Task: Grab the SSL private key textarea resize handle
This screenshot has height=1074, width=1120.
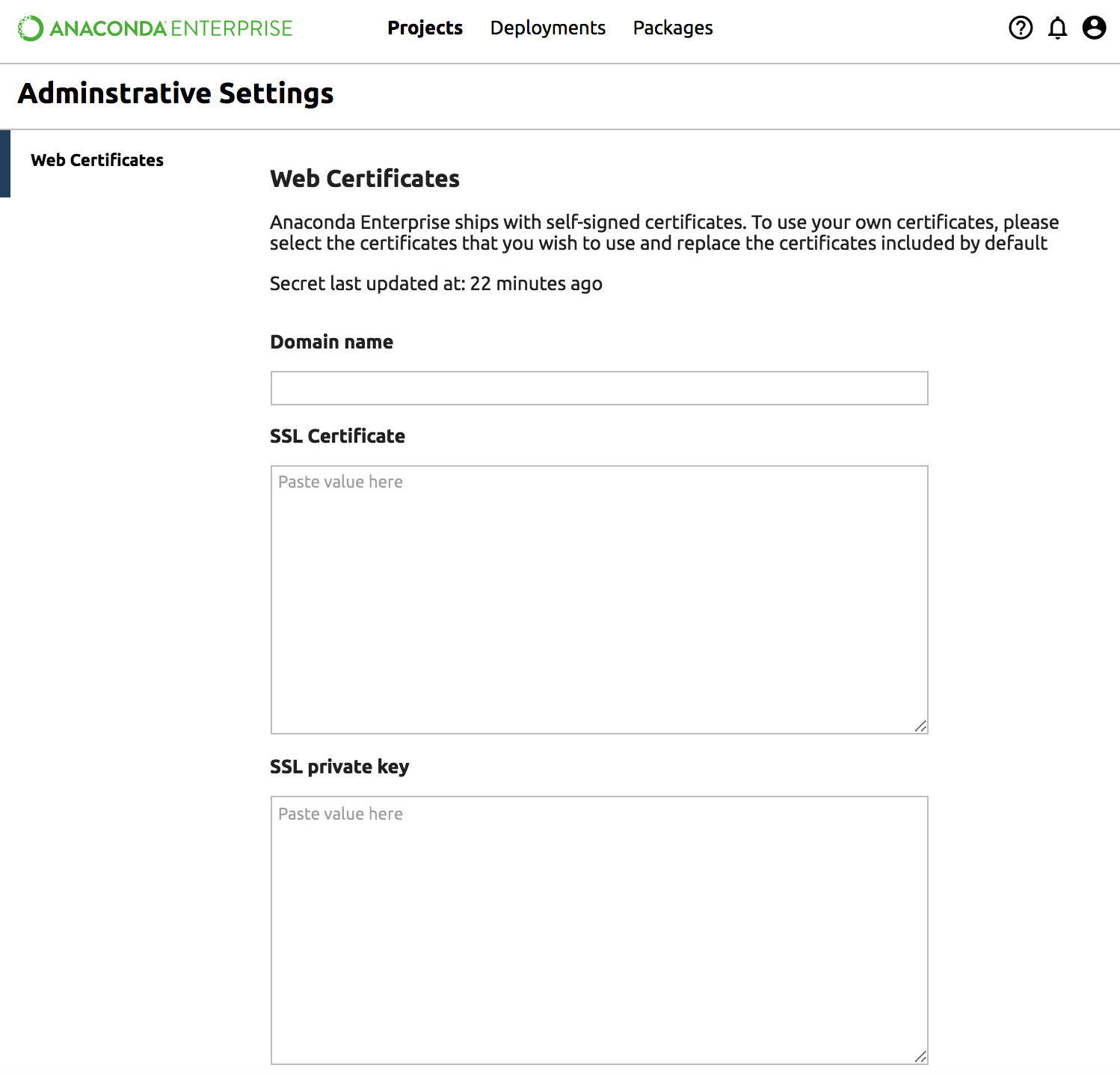Action: [920, 1057]
